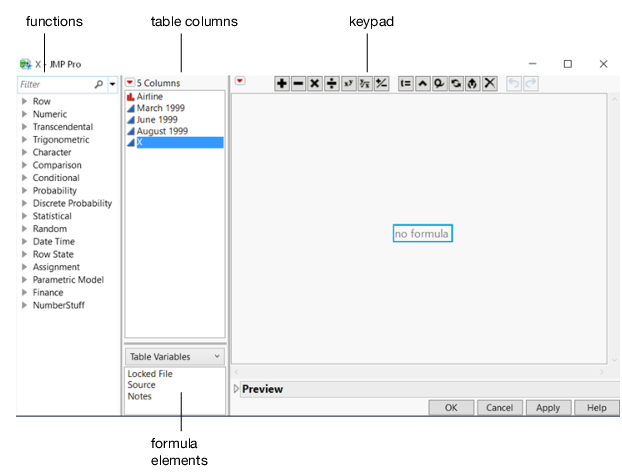Click the delete expression X keypad button

click(x=490, y=84)
